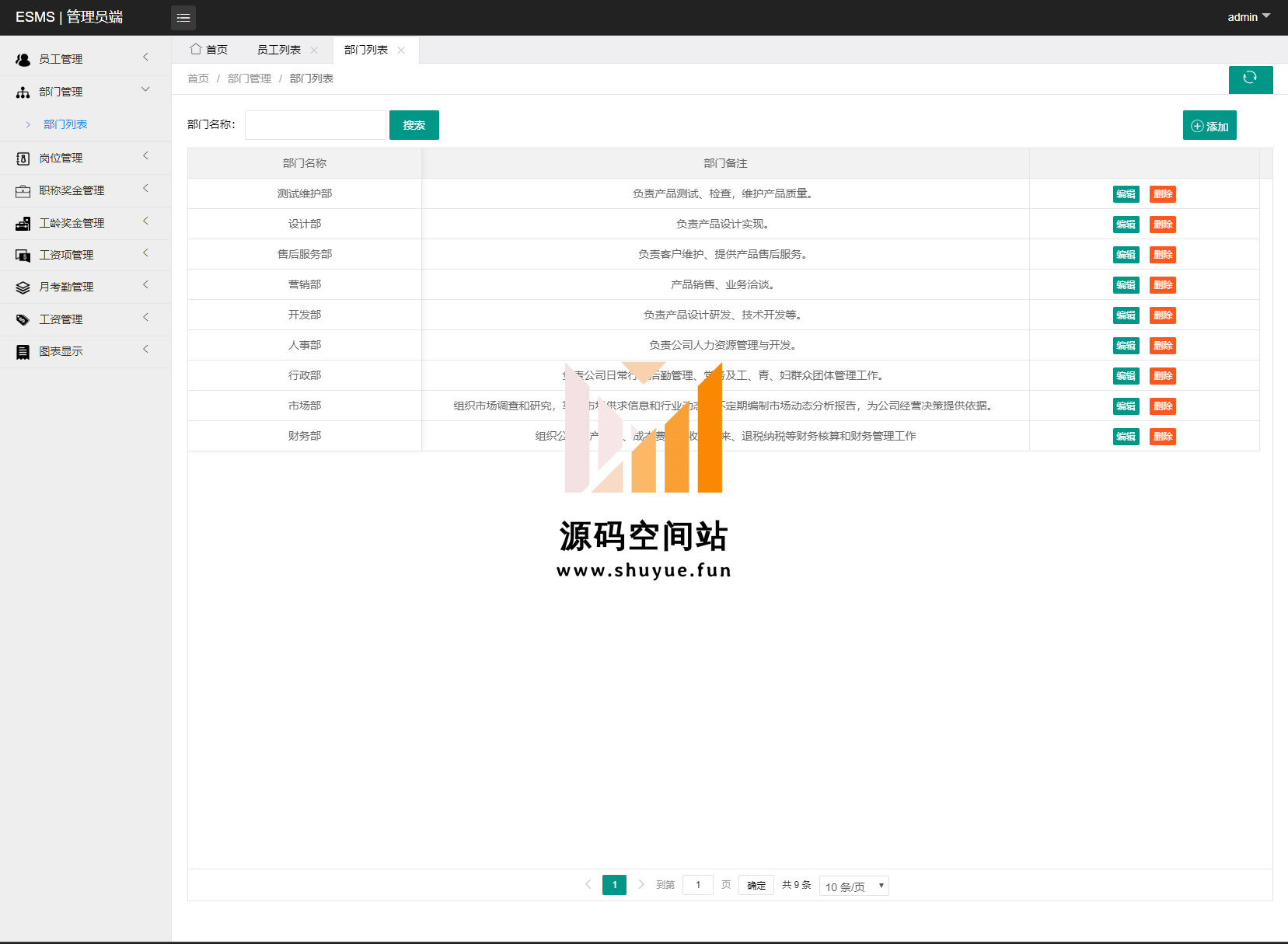This screenshot has width=1288, height=944.
Task: Collapse the 部门管理 menu chevron
Action: click(145, 90)
